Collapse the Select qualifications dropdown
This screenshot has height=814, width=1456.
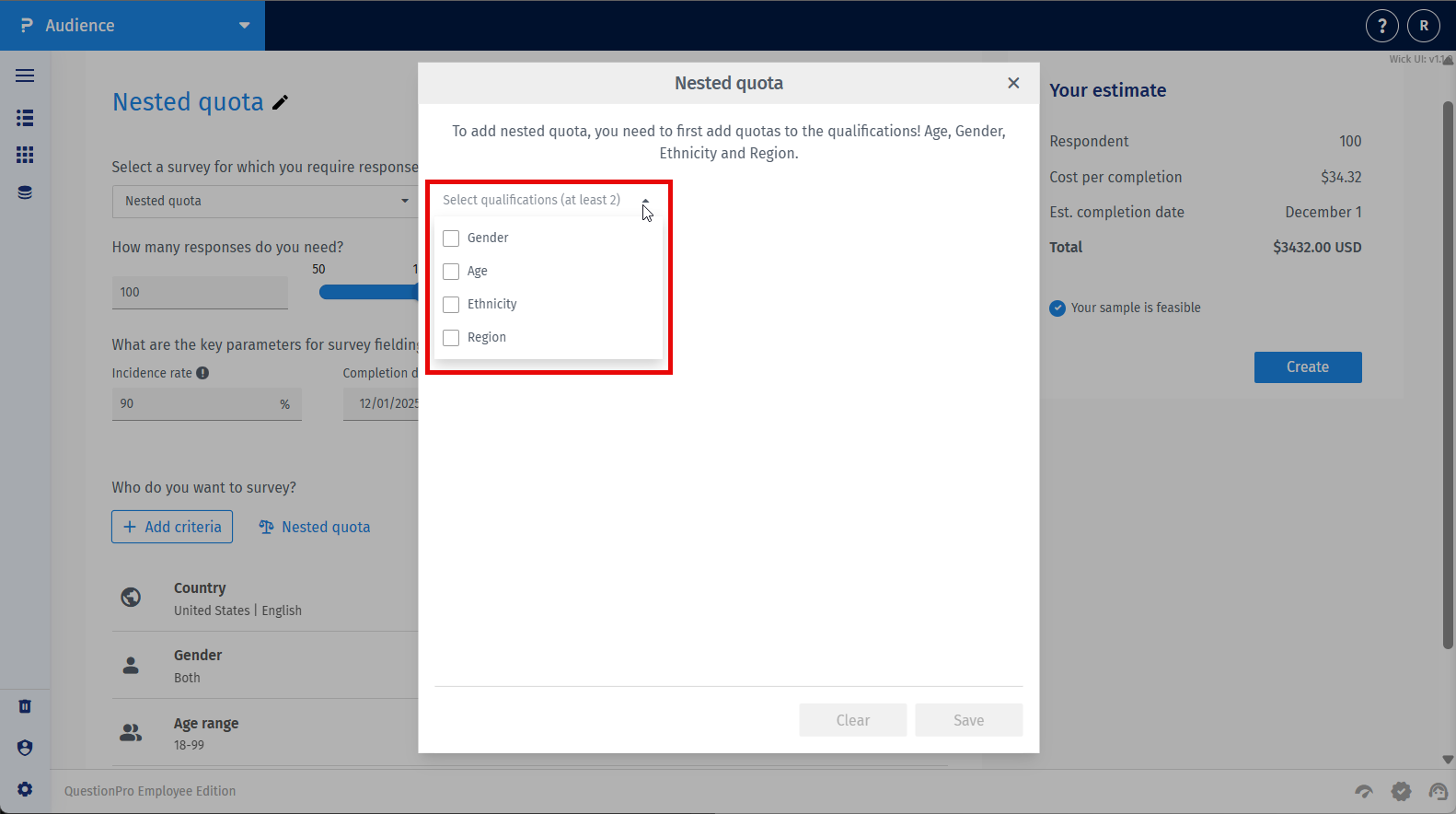coord(645,201)
